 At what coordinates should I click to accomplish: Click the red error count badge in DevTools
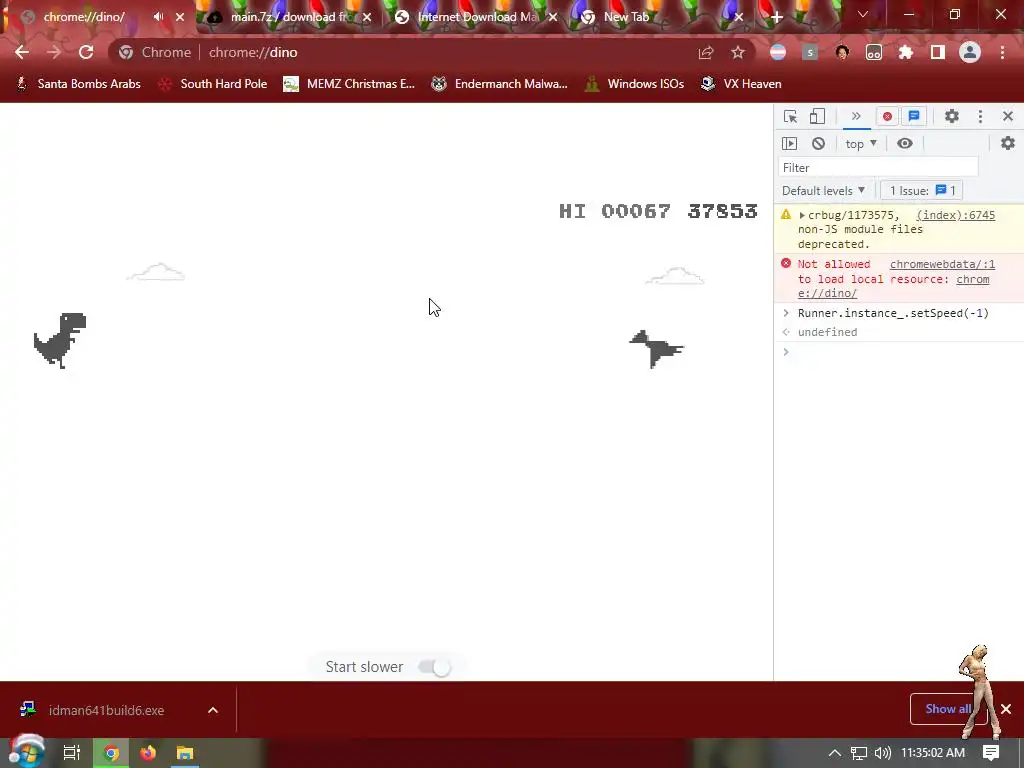[x=887, y=116]
